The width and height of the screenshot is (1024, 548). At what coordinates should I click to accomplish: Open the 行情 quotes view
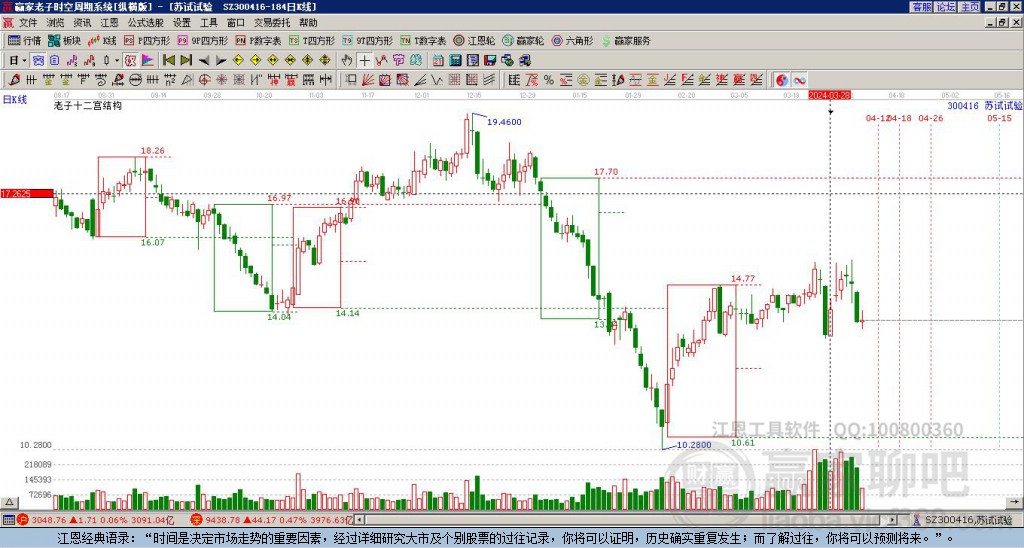[x=24, y=40]
